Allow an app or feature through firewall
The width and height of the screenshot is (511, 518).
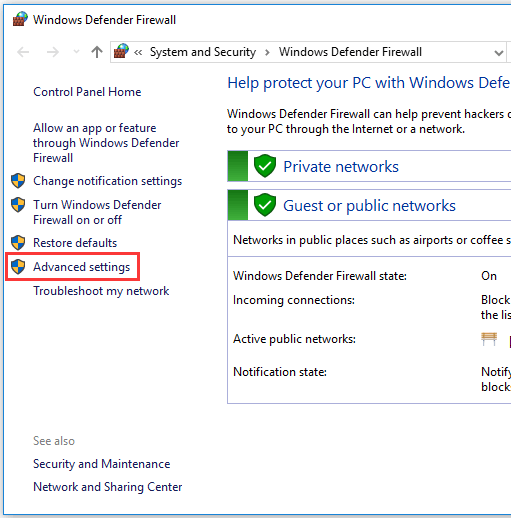(106, 143)
